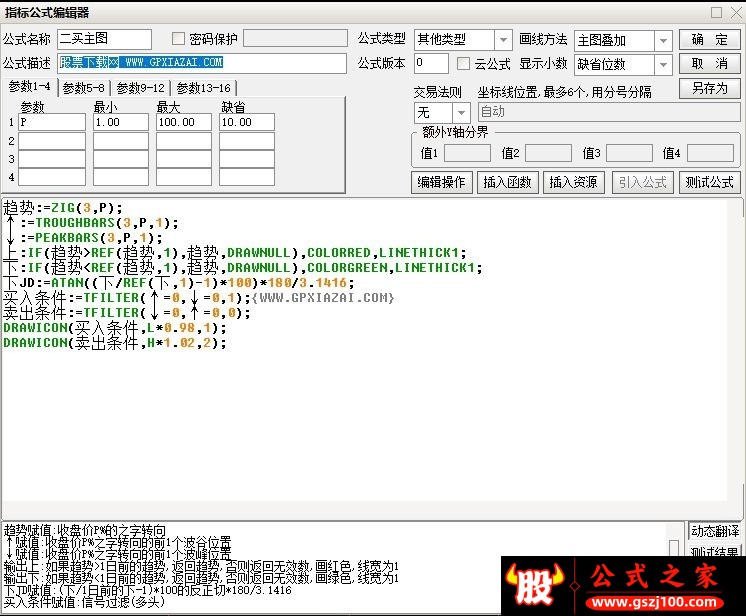This screenshot has height=616, width=746.
Task: Open the 参数9-12 tab
Action: coord(140,88)
